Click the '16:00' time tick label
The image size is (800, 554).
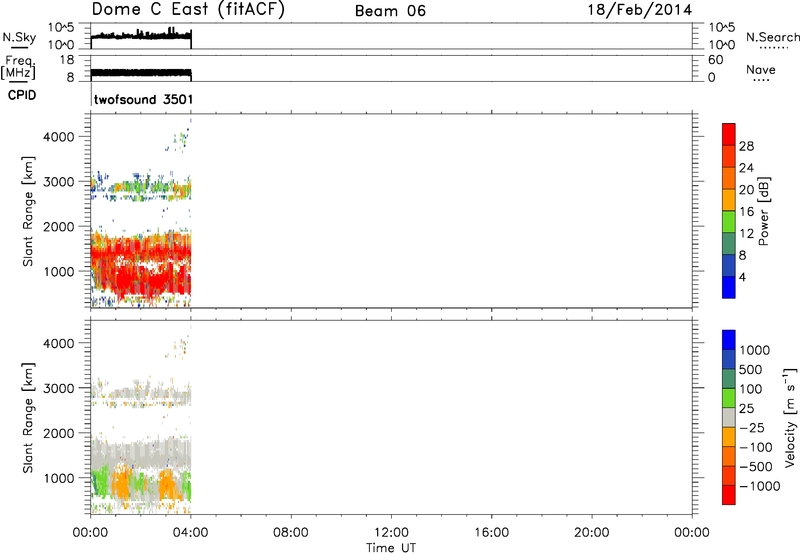click(491, 533)
